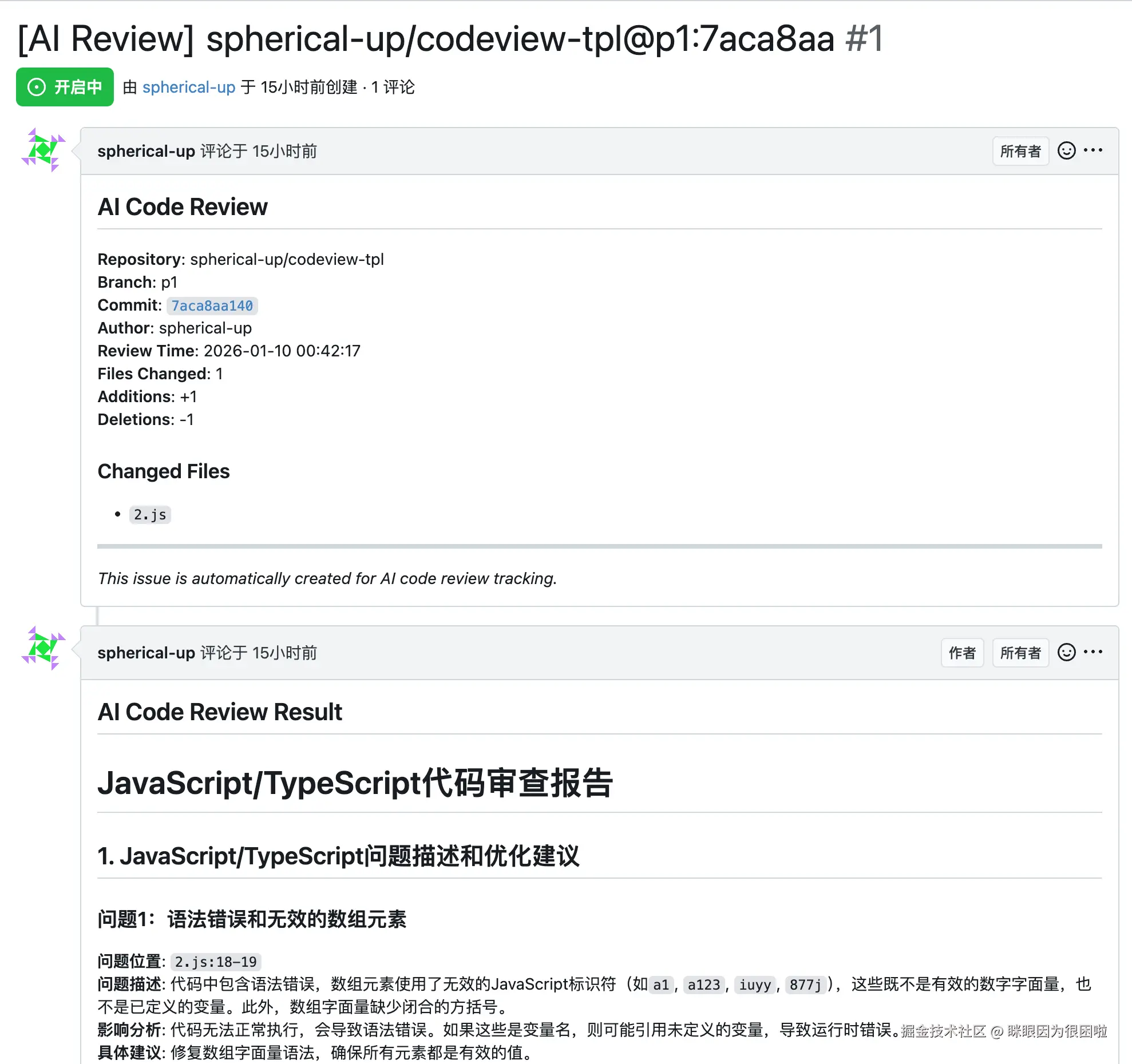The image size is (1132, 1064).
Task: Add emoji reaction to second comment
Action: click(1066, 652)
